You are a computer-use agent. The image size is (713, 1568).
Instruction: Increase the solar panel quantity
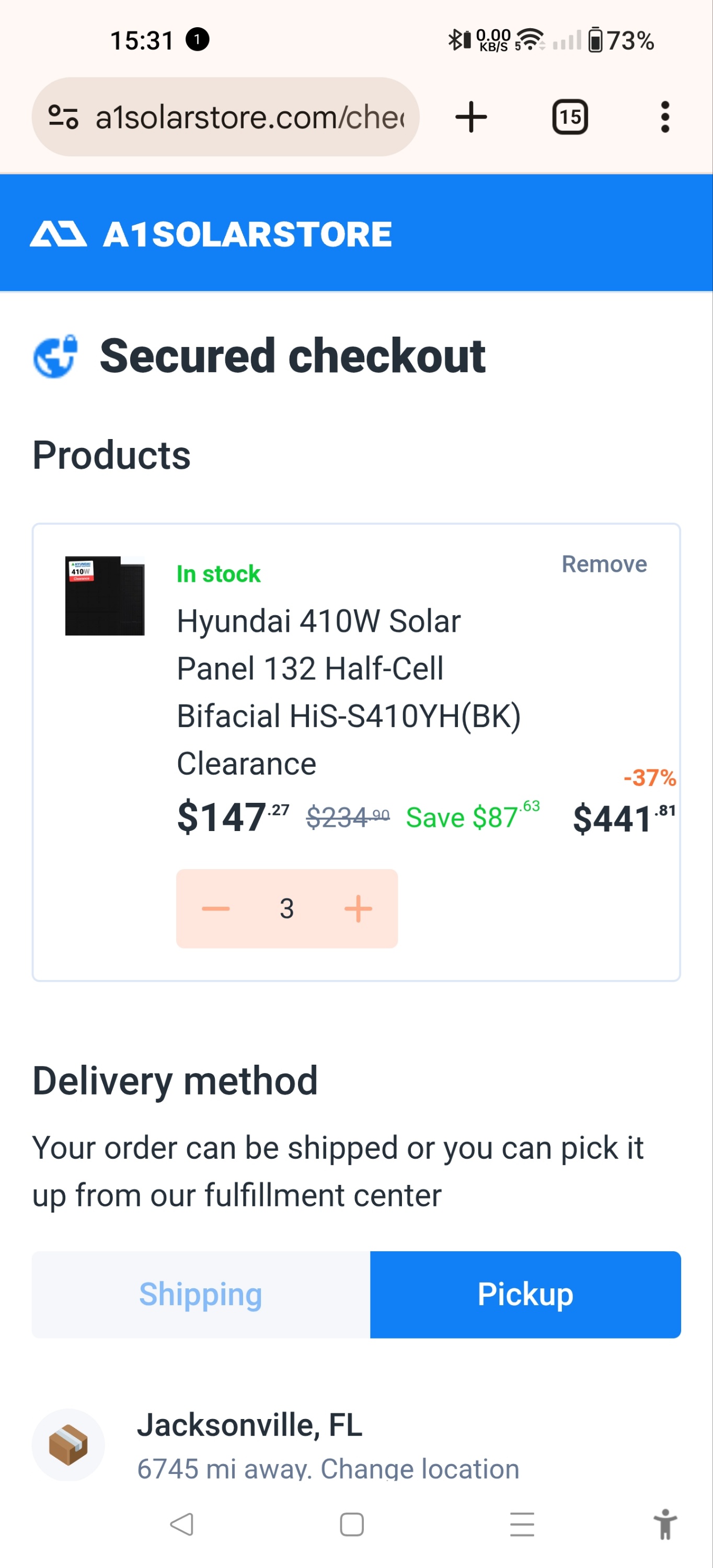point(358,909)
